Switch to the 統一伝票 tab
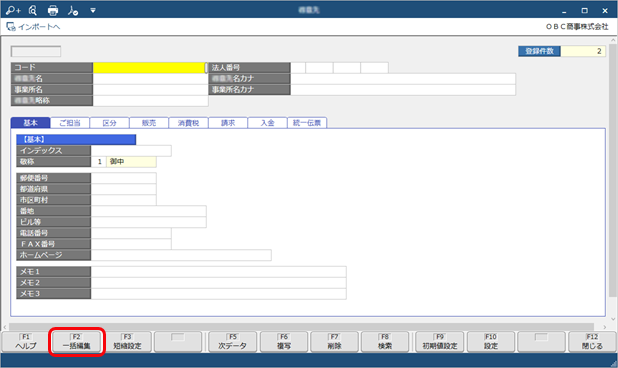The width and height of the screenshot is (618, 368). coord(307,123)
